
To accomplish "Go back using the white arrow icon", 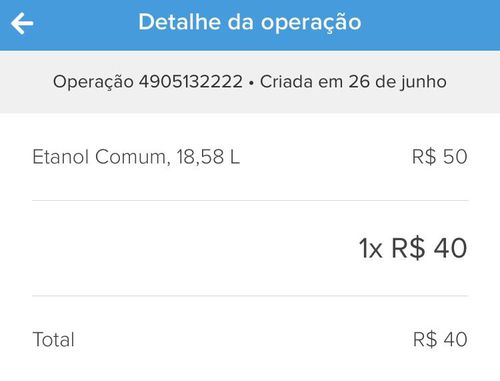I will pos(22,23).
